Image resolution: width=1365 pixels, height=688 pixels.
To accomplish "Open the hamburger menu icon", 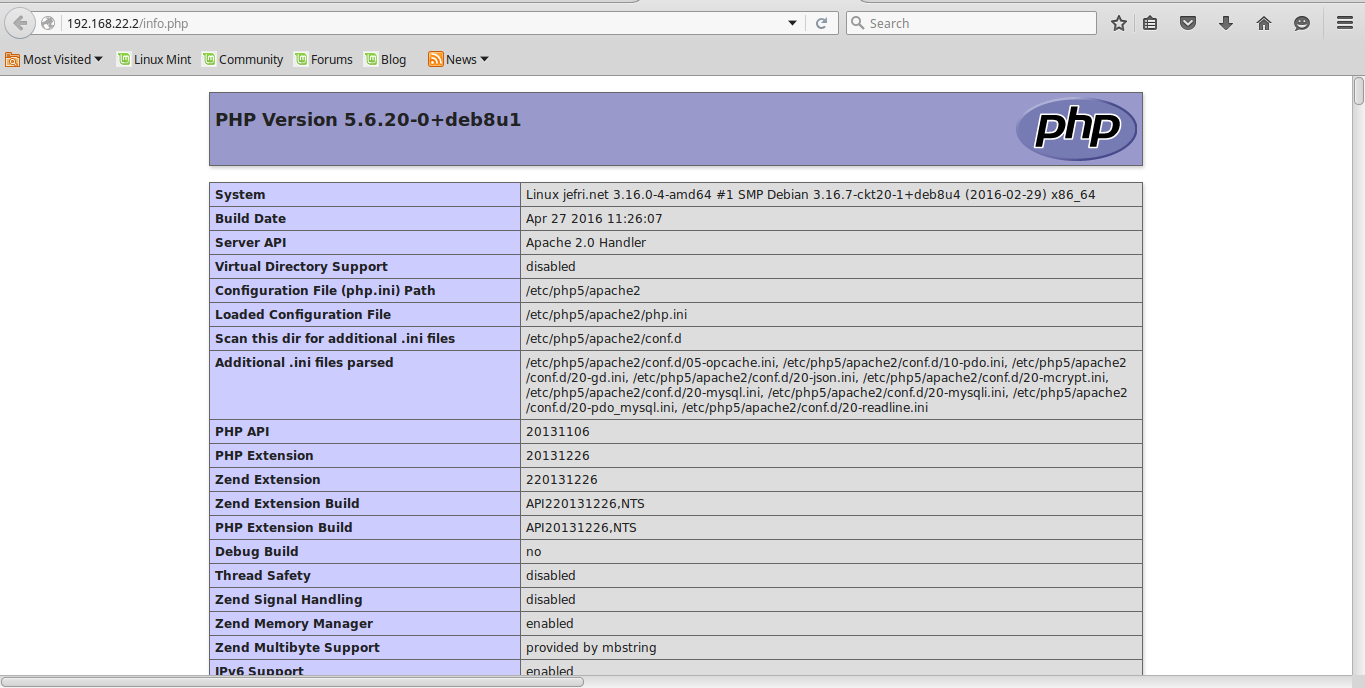I will click(1345, 23).
